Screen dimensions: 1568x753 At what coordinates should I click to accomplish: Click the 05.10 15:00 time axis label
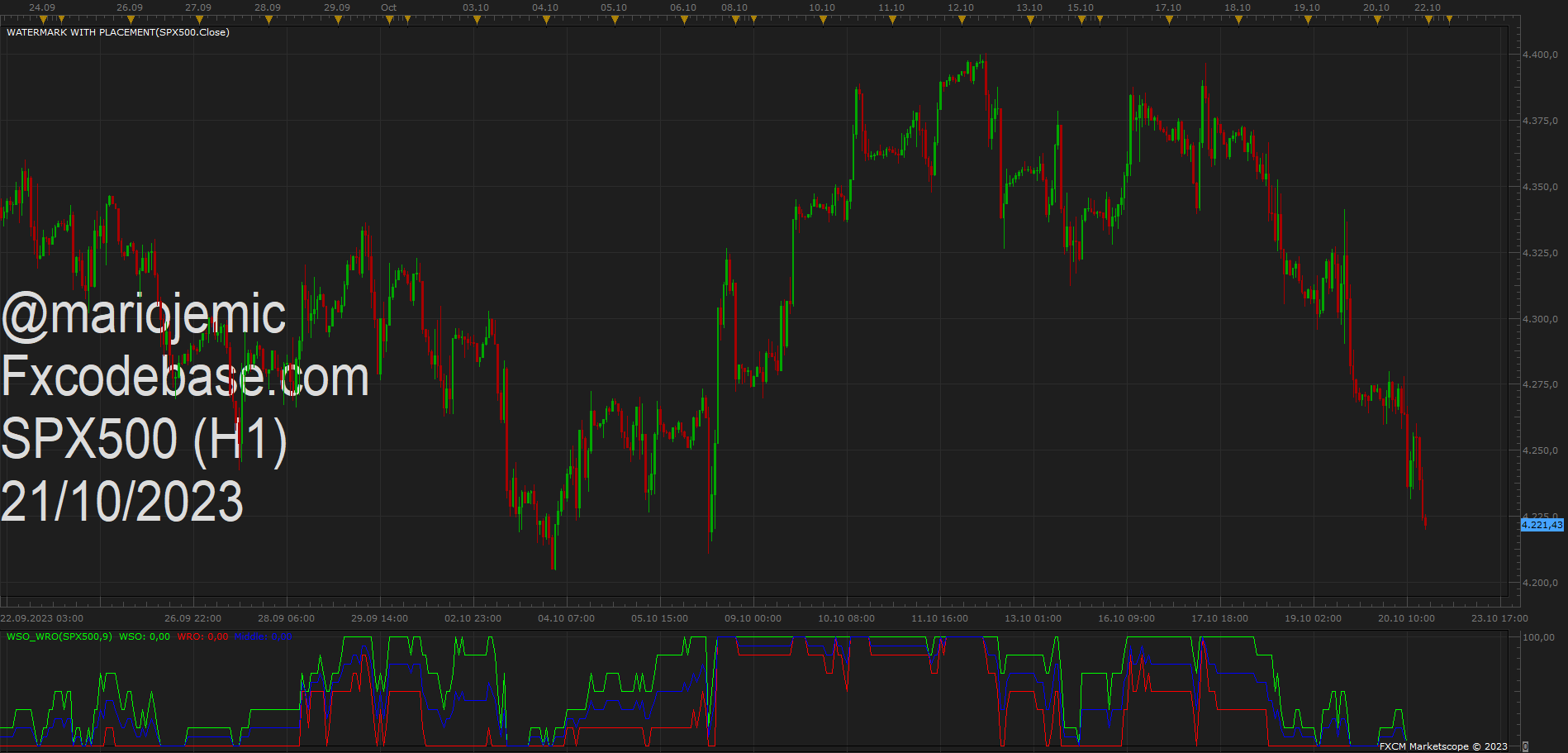click(659, 618)
